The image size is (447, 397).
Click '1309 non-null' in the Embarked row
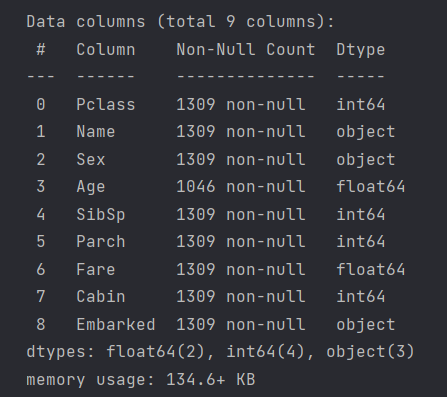coord(241,324)
